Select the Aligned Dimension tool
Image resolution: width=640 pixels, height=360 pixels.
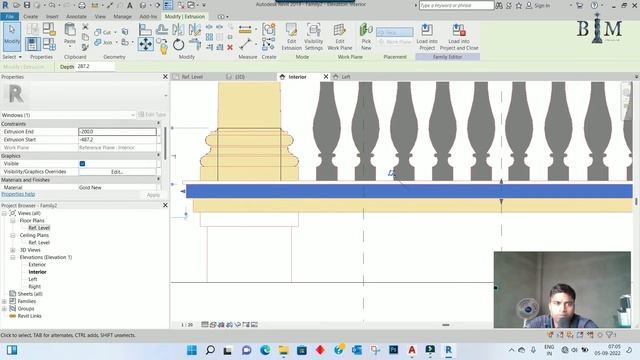[245, 29]
